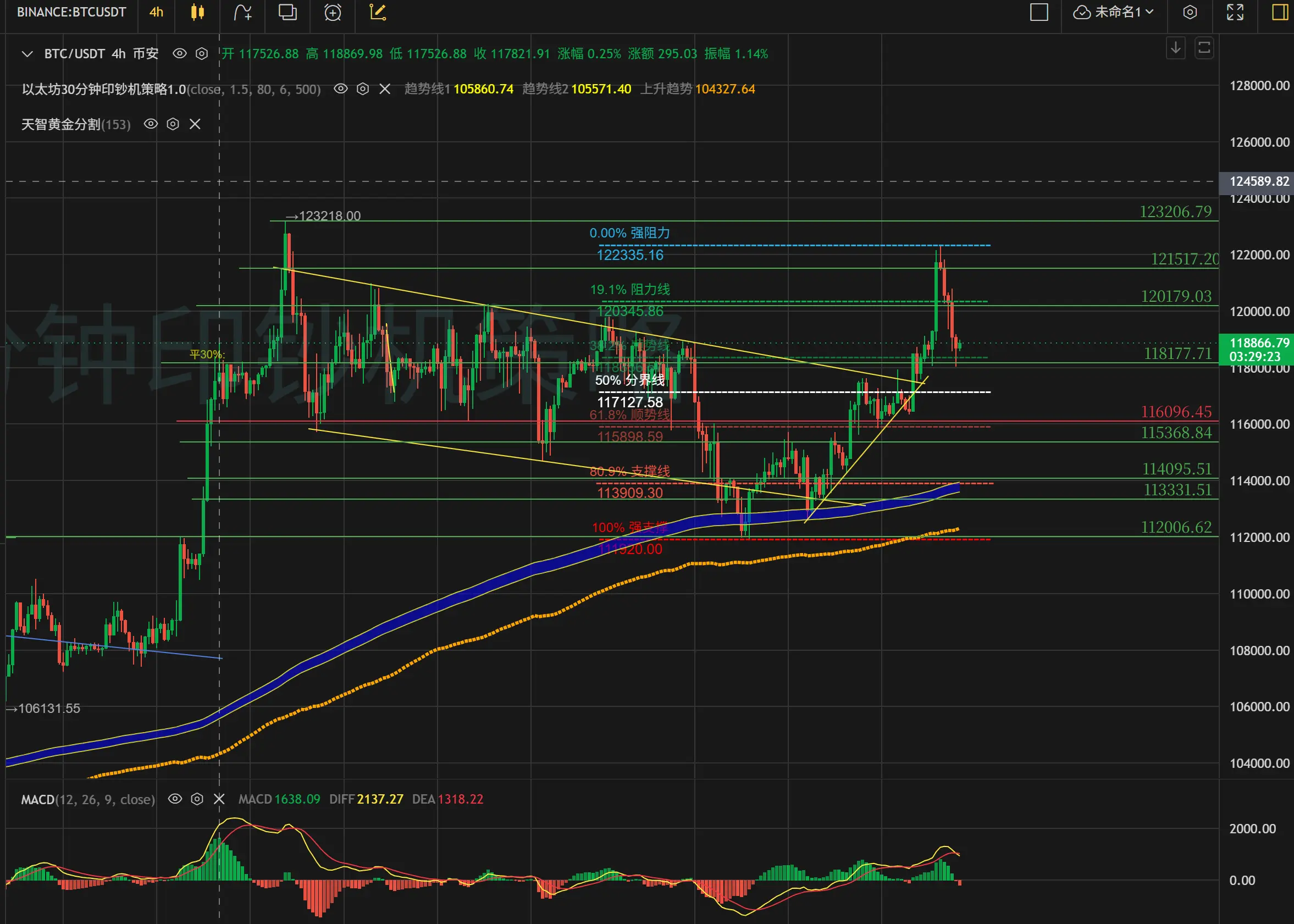Click the 117127.58 midline price label
The image size is (1294, 924).
[630, 402]
